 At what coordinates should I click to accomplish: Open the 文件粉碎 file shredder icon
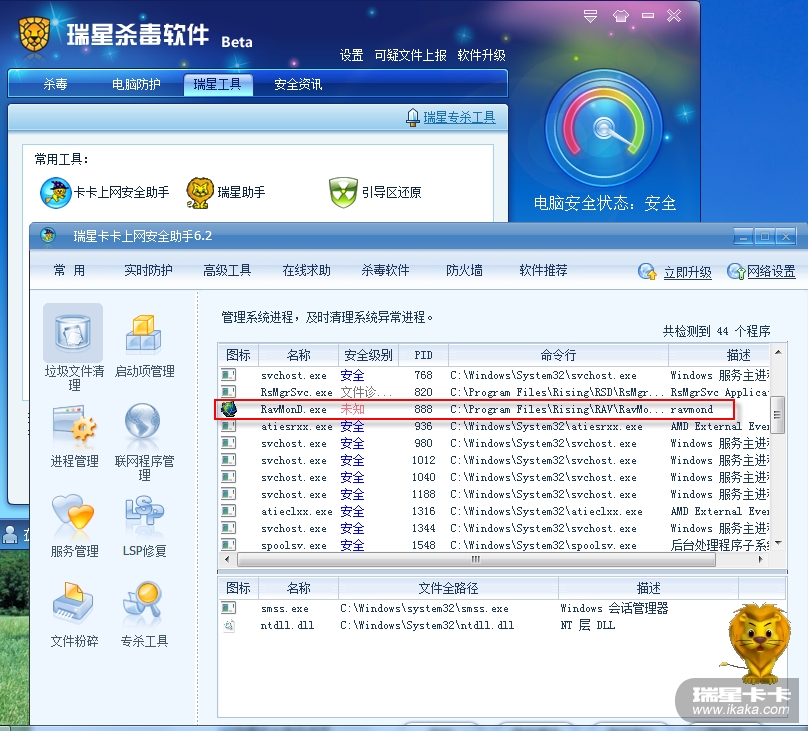[x=73, y=603]
